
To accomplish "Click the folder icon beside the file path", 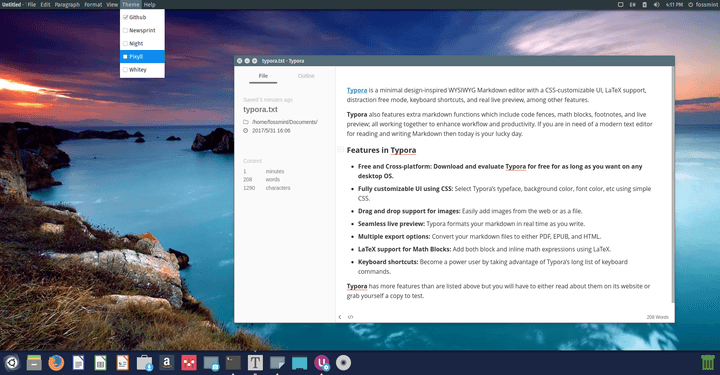I will click(246, 122).
